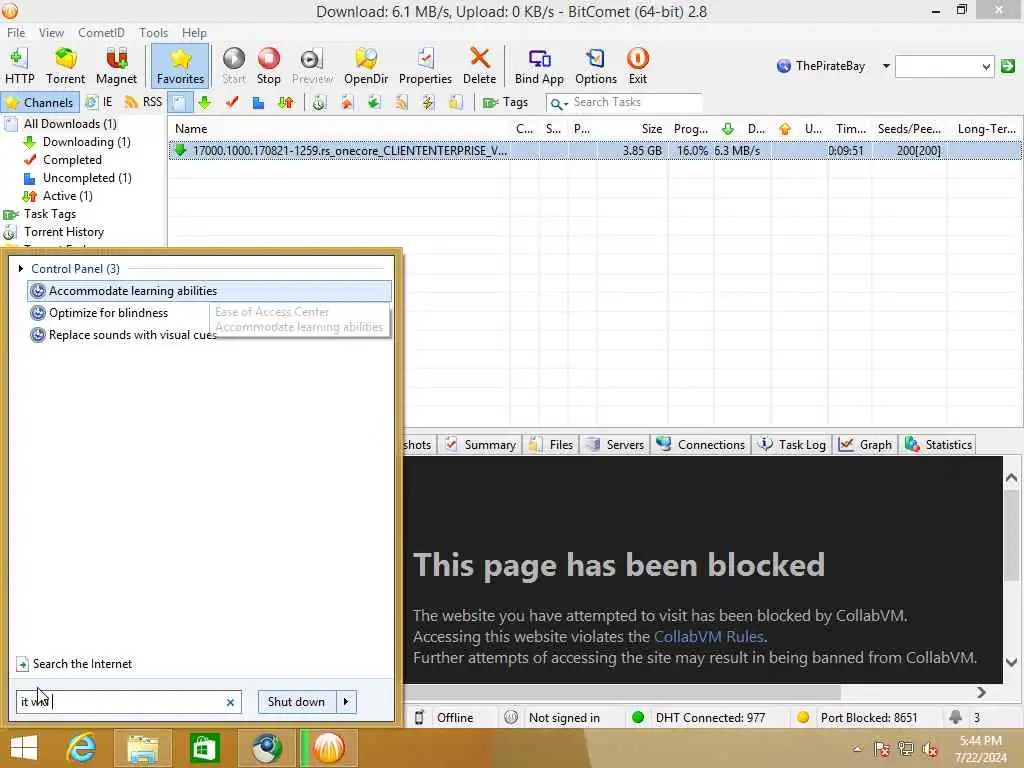Switch to the IE sidebar tab
Image resolution: width=1024 pixels, height=768 pixels.
coord(99,103)
